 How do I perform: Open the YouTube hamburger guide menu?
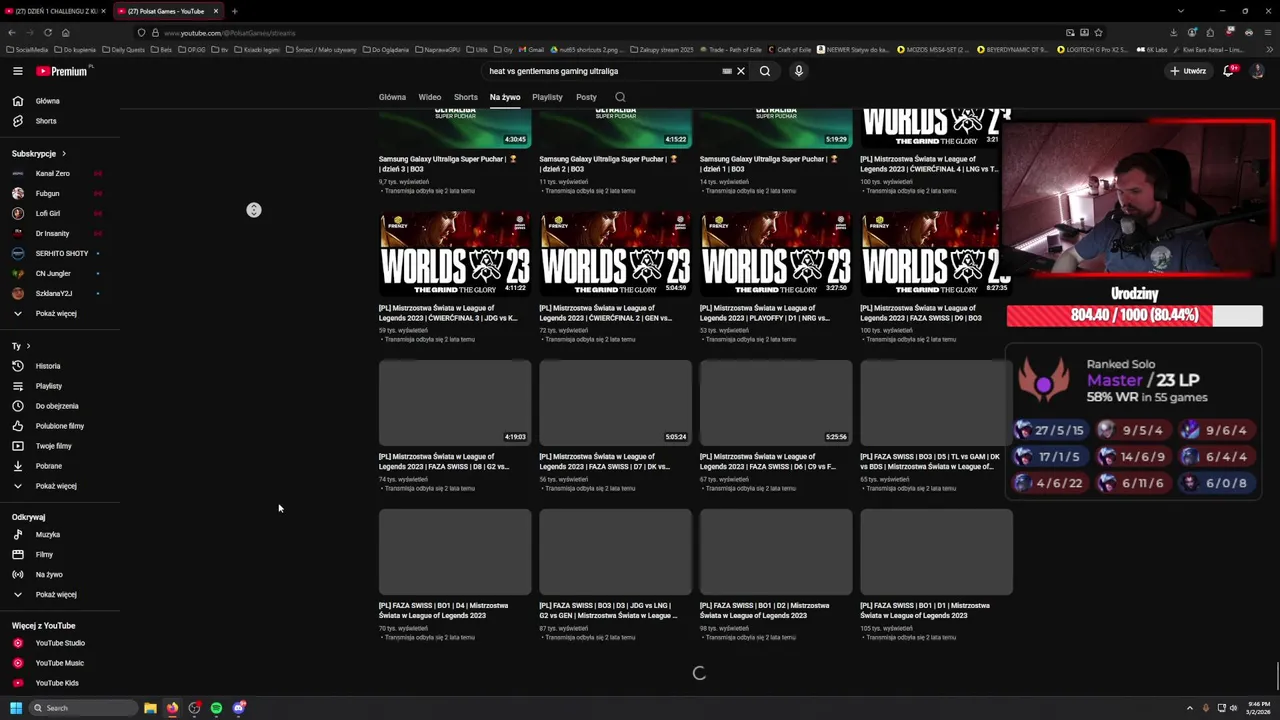(x=17, y=71)
